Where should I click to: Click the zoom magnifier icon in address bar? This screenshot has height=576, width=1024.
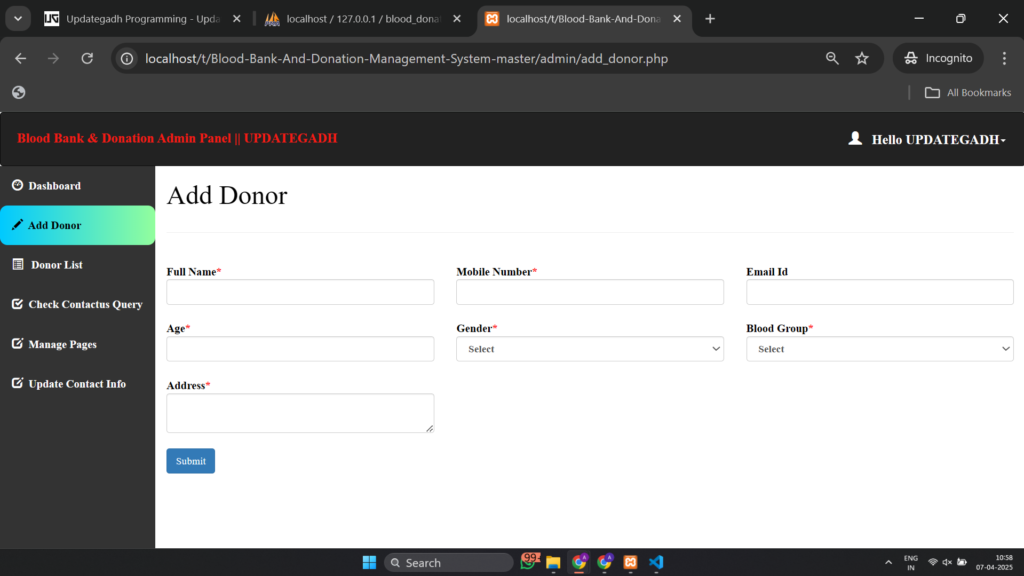832,59
